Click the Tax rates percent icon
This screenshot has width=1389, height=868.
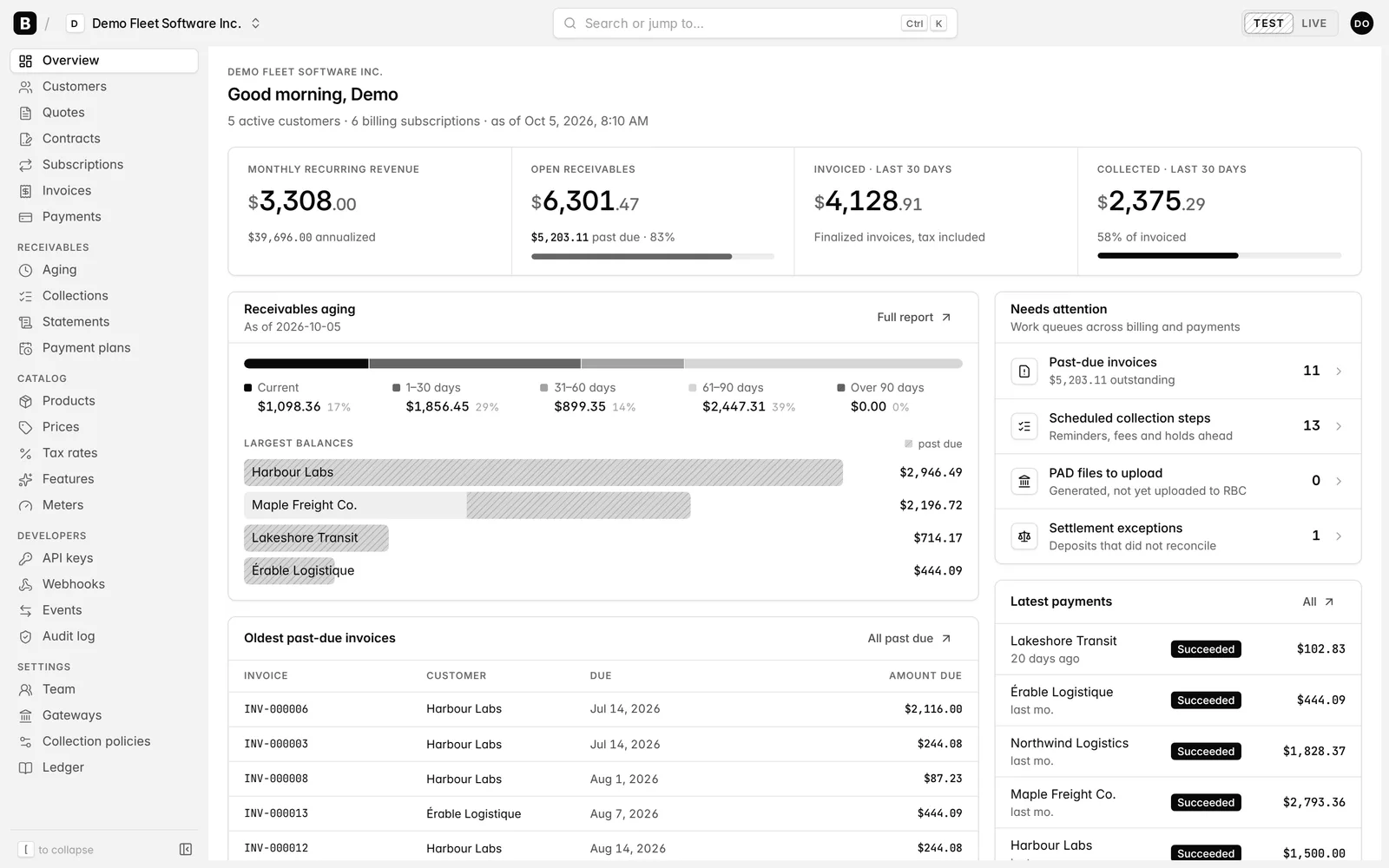(26, 453)
